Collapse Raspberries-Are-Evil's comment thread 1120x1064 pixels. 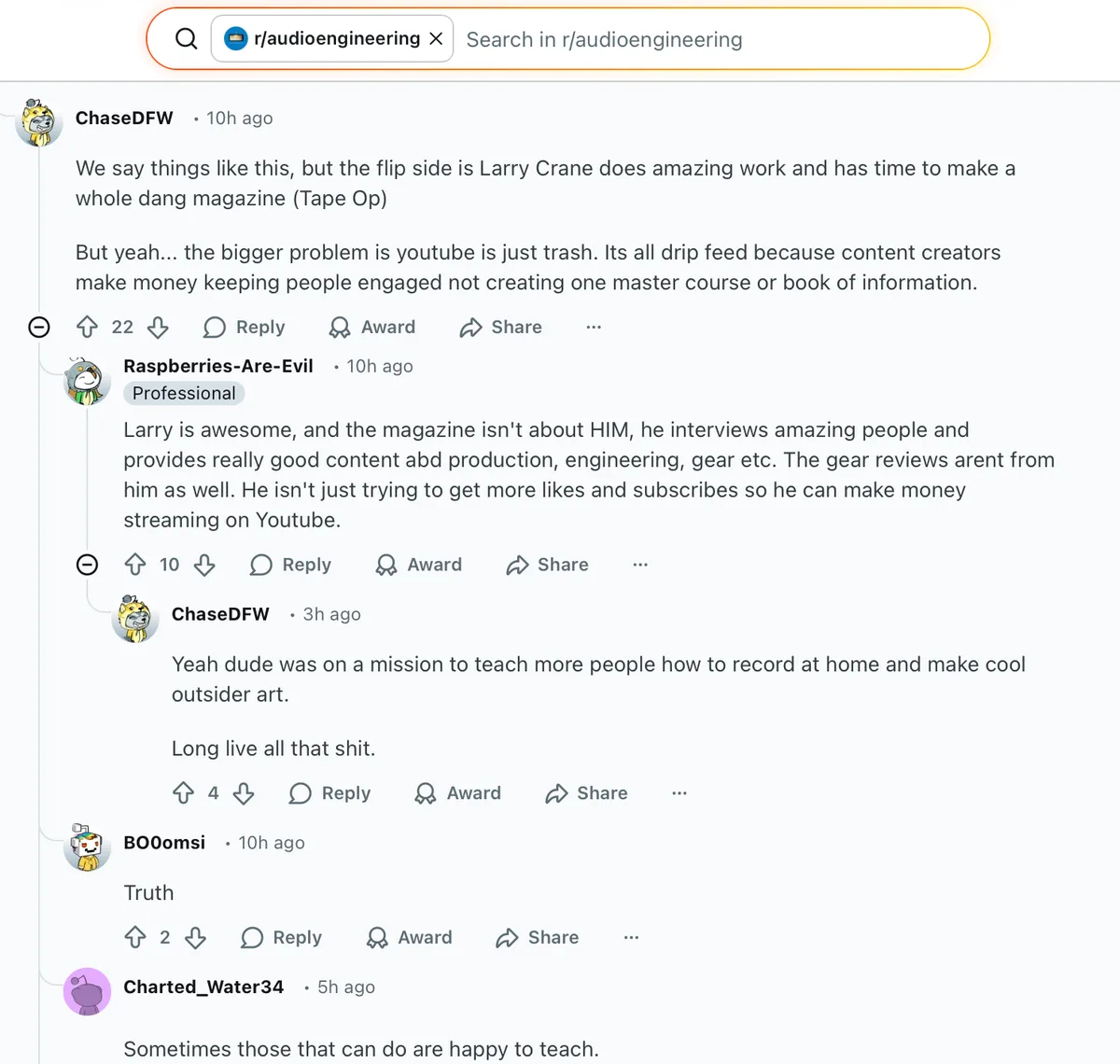click(87, 565)
